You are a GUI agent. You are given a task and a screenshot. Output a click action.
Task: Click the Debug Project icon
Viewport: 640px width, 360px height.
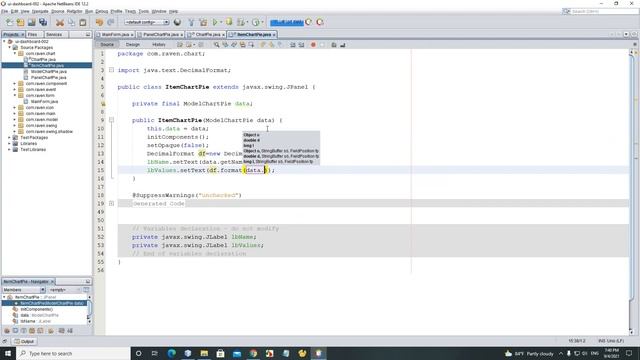pos(229,22)
